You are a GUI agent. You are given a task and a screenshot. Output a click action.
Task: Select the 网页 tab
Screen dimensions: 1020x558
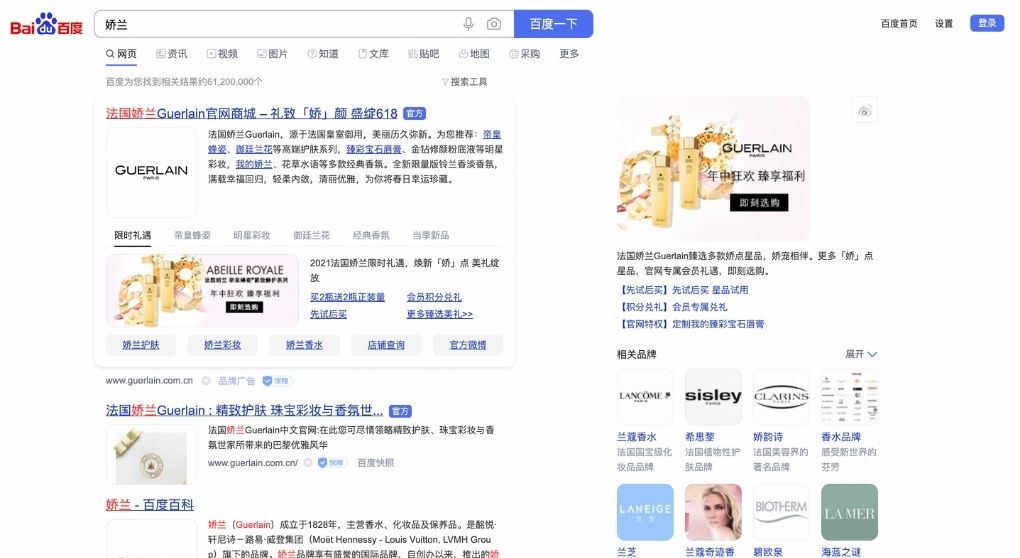coord(122,54)
